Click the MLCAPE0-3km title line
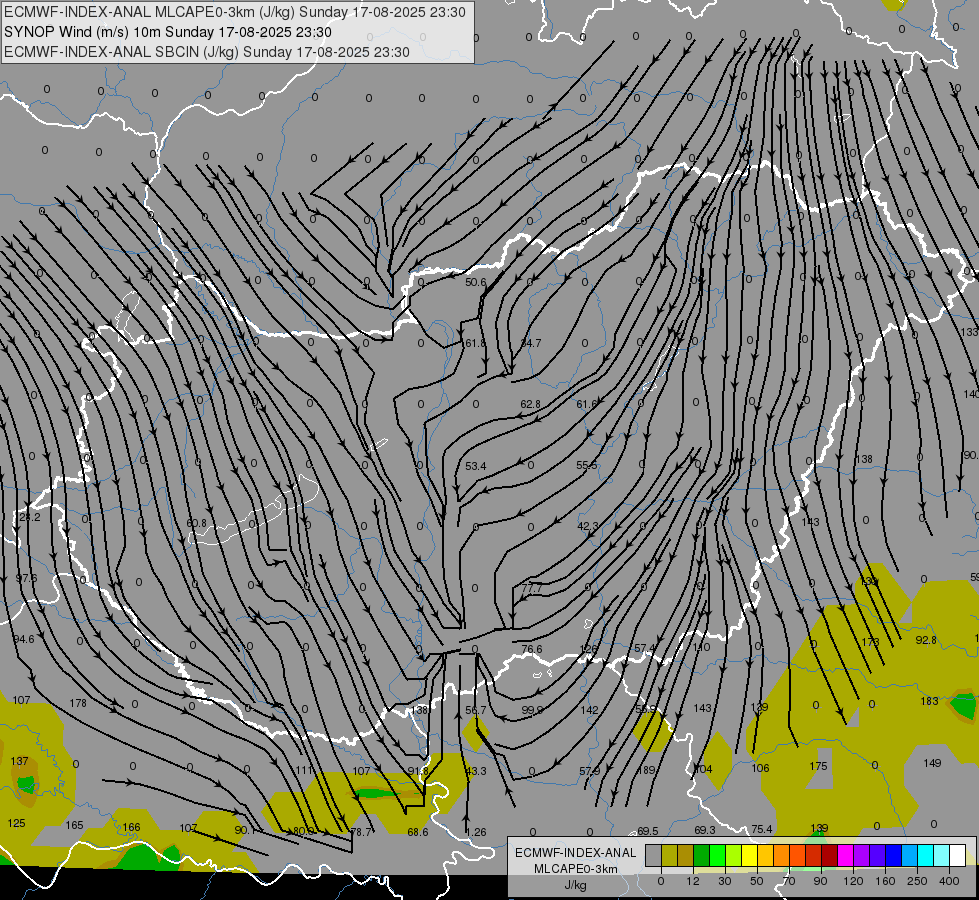The height and width of the screenshot is (900, 979). (x=235, y=12)
